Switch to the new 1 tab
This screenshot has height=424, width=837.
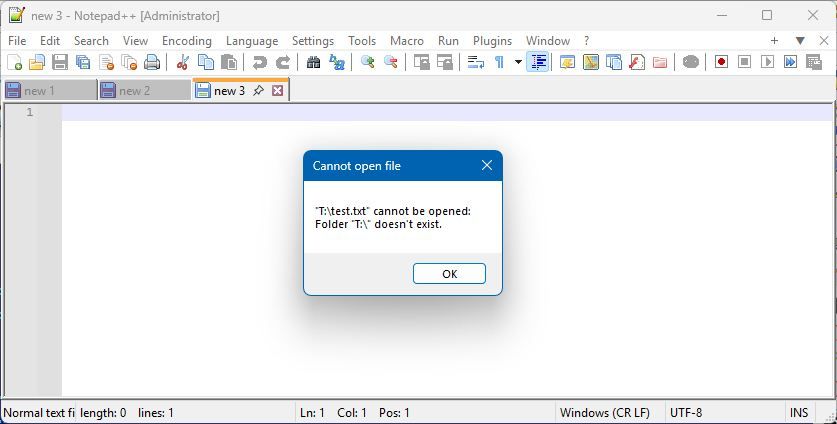(x=50, y=90)
